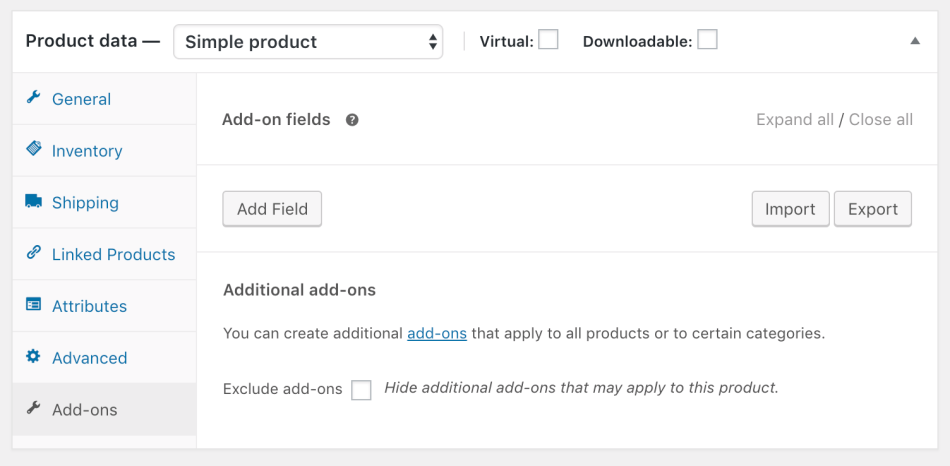This screenshot has width=950, height=466.
Task: Expand all add-on fields
Action: coord(794,119)
